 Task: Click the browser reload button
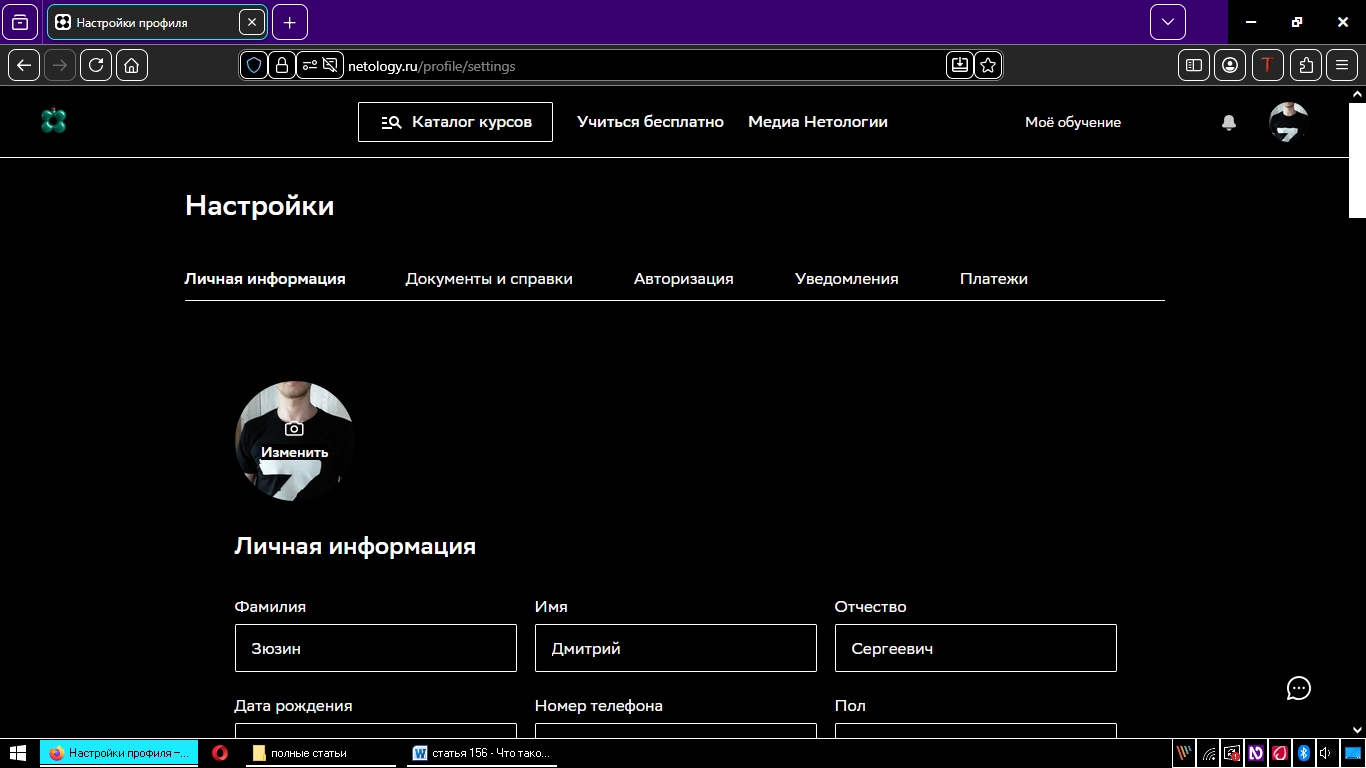click(x=96, y=66)
